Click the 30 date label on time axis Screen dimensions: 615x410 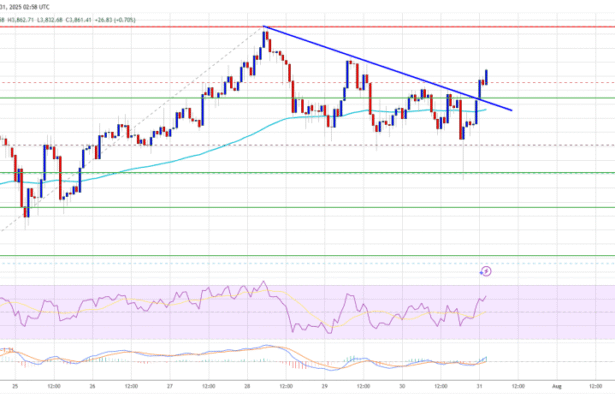(401, 383)
